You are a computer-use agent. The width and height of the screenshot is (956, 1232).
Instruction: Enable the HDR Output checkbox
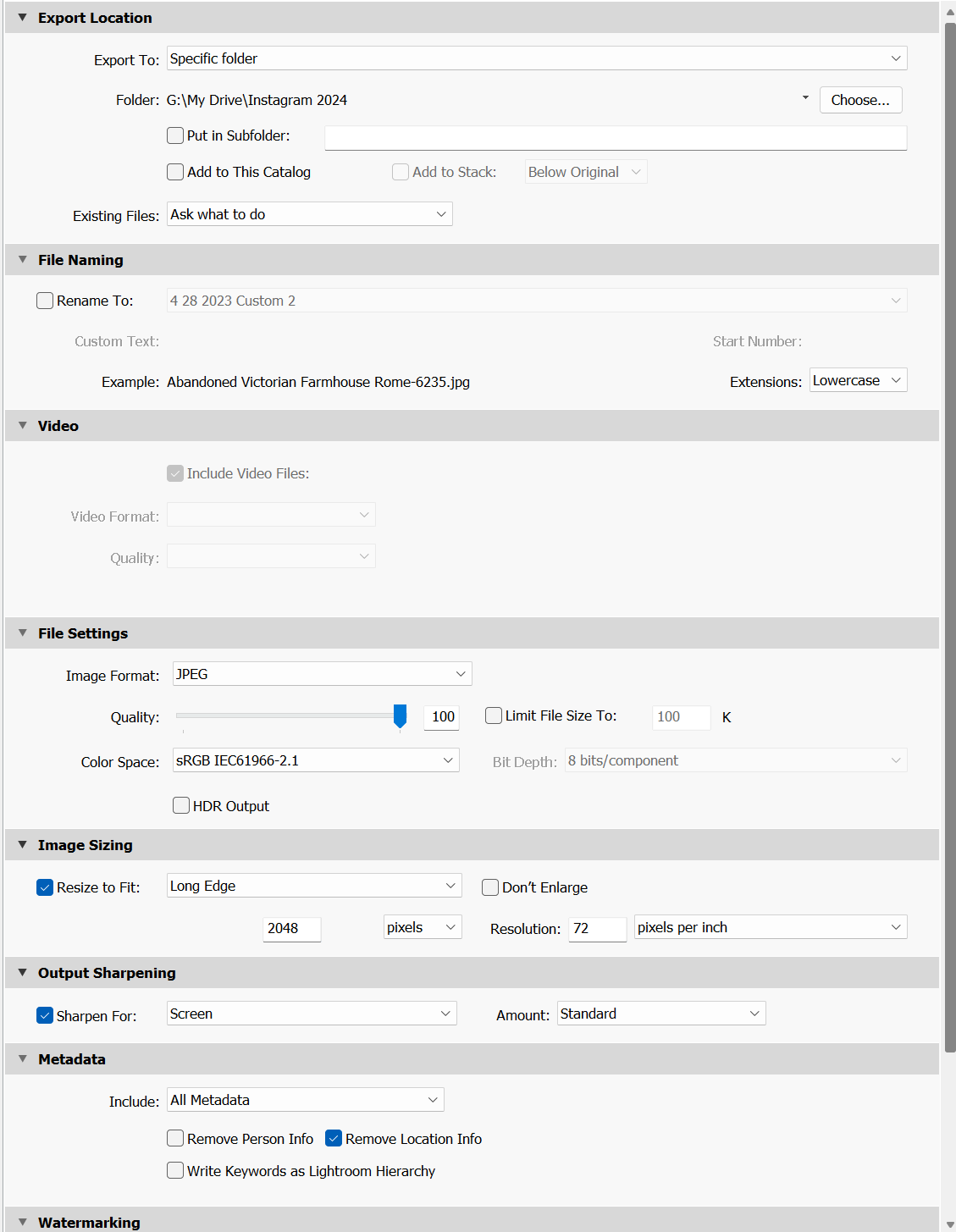point(181,805)
